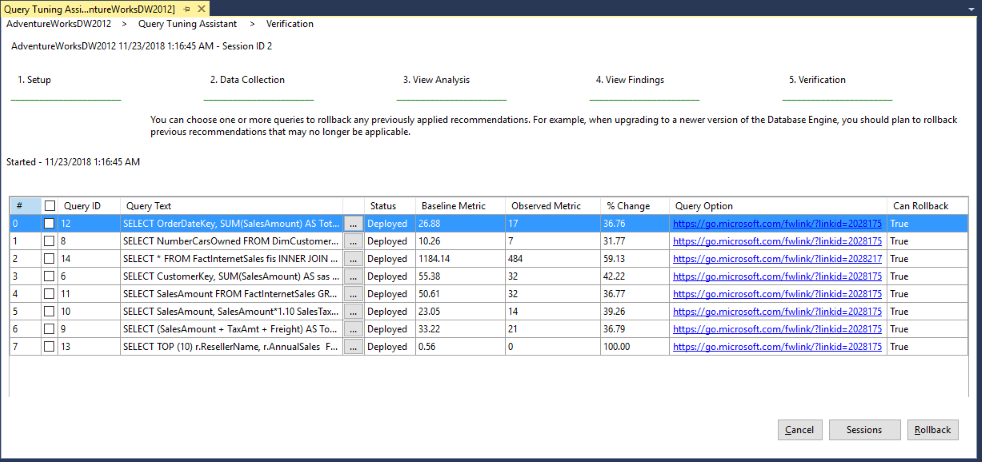Click ellipsis button for Query ID 8 row
This screenshot has width=982, height=462.
click(x=352, y=241)
